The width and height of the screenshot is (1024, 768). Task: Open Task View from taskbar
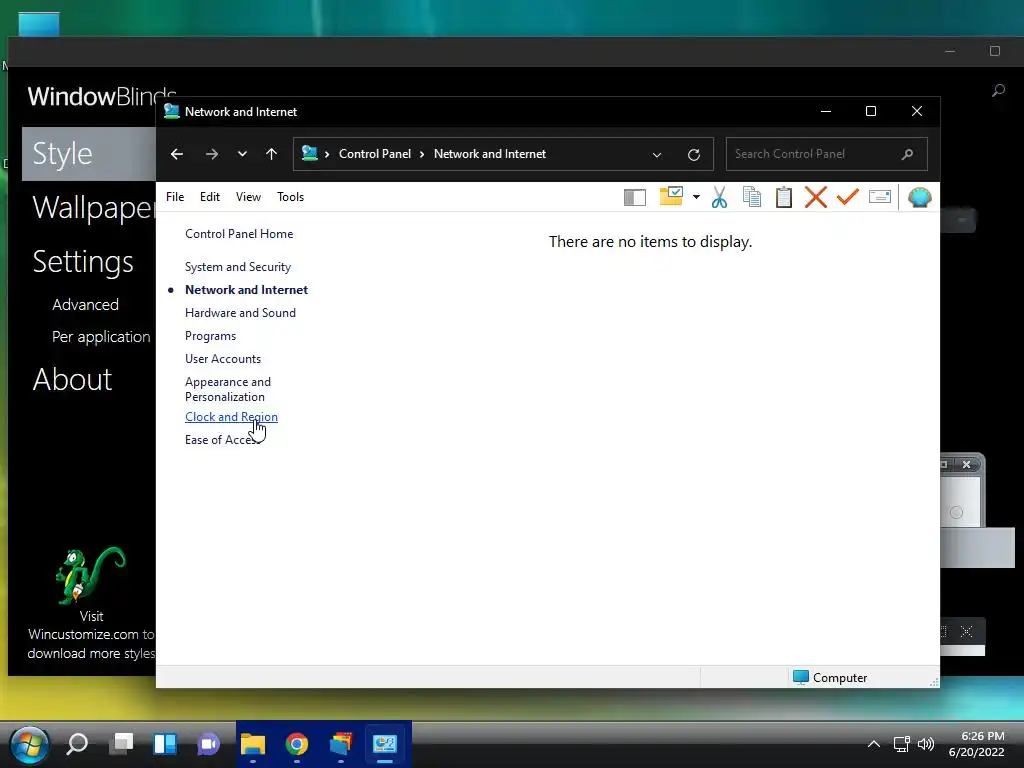coord(121,744)
